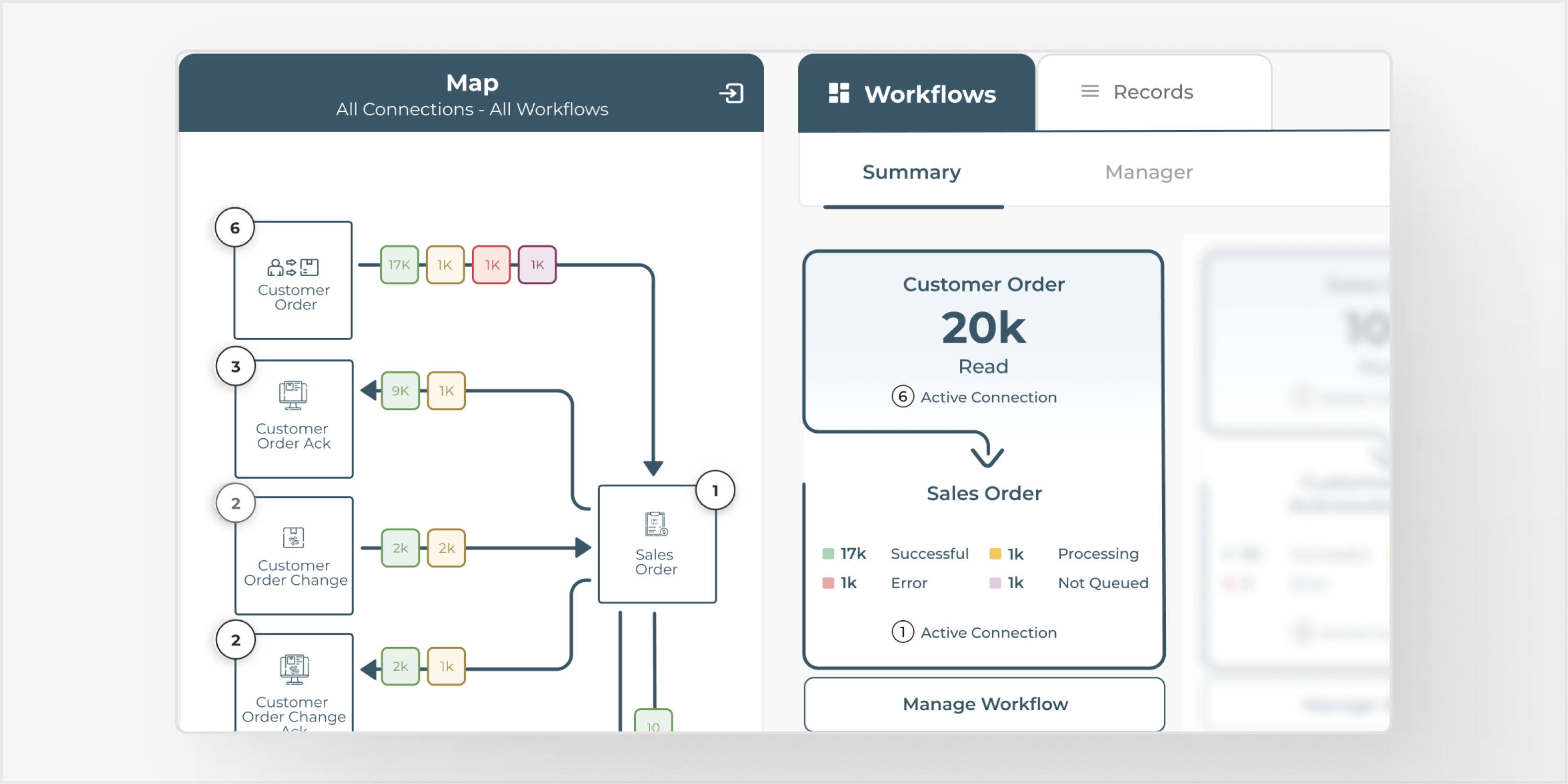Click the red 1K error badge

coord(491,265)
